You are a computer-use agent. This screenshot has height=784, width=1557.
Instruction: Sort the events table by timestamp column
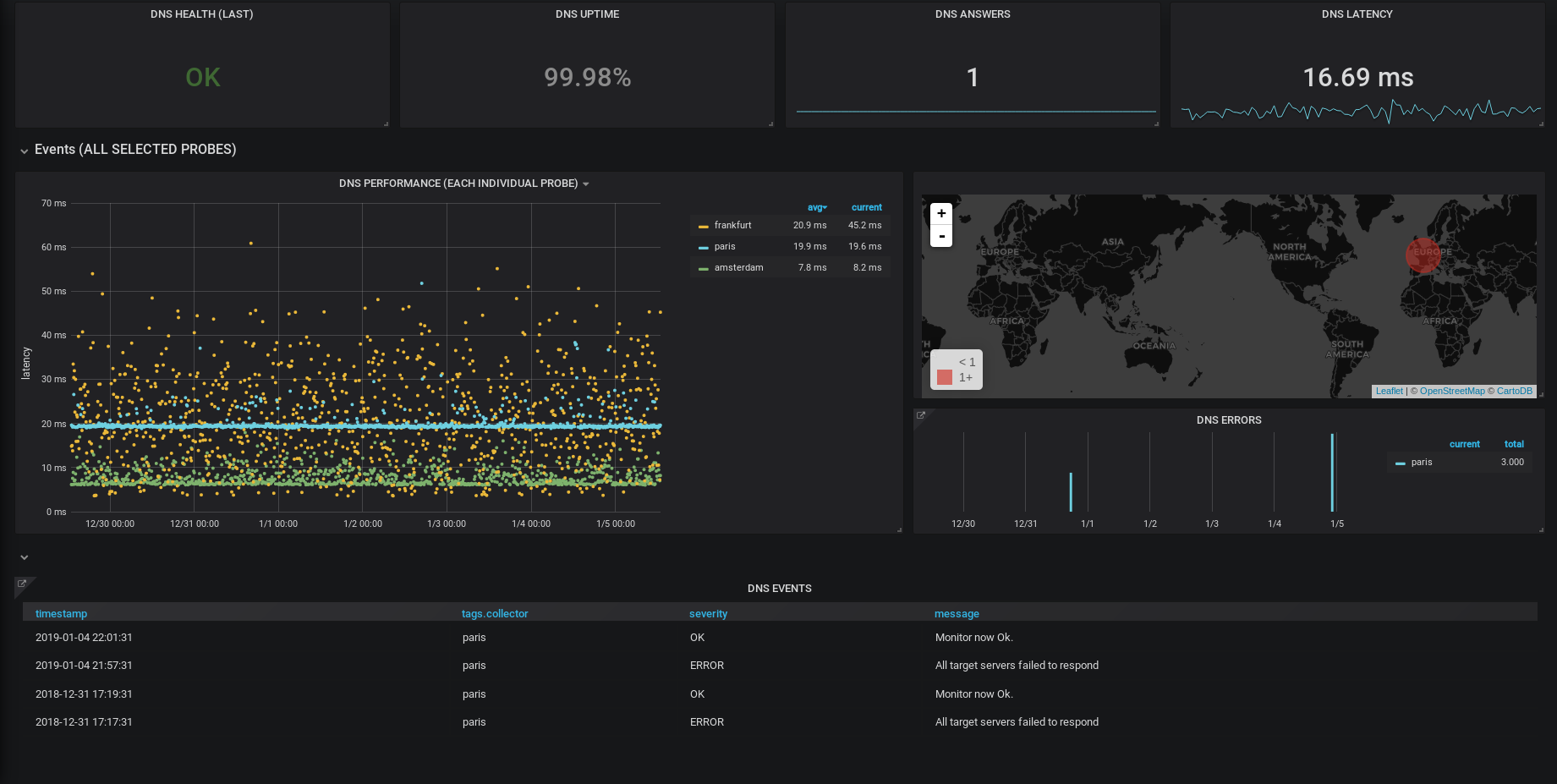[61, 613]
